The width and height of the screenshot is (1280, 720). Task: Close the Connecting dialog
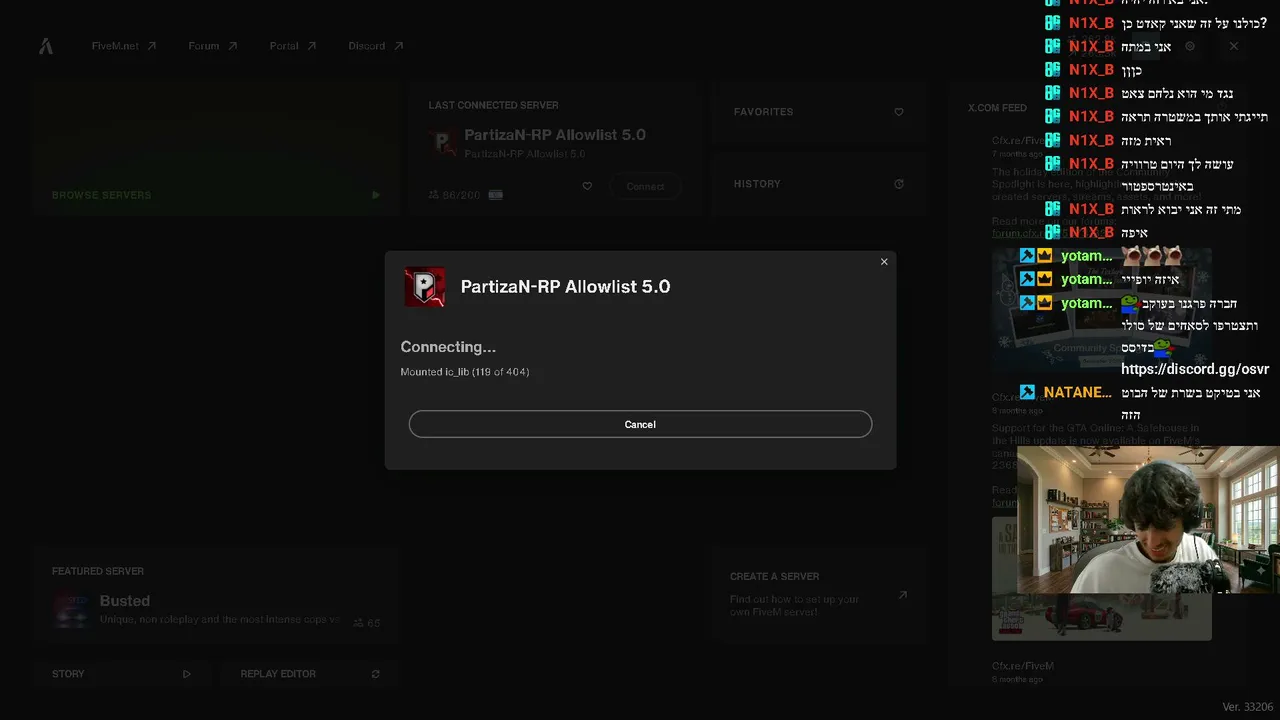click(x=884, y=262)
